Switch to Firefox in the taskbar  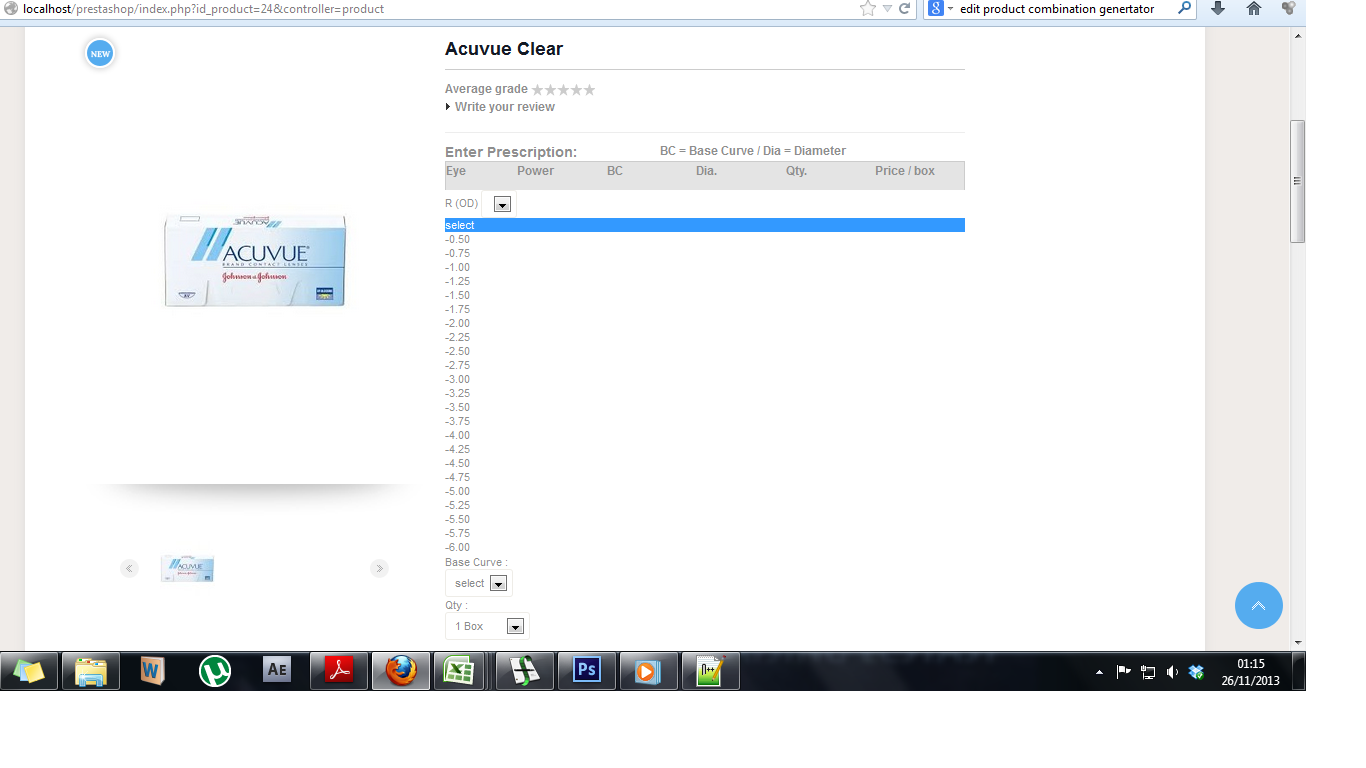[401, 671]
